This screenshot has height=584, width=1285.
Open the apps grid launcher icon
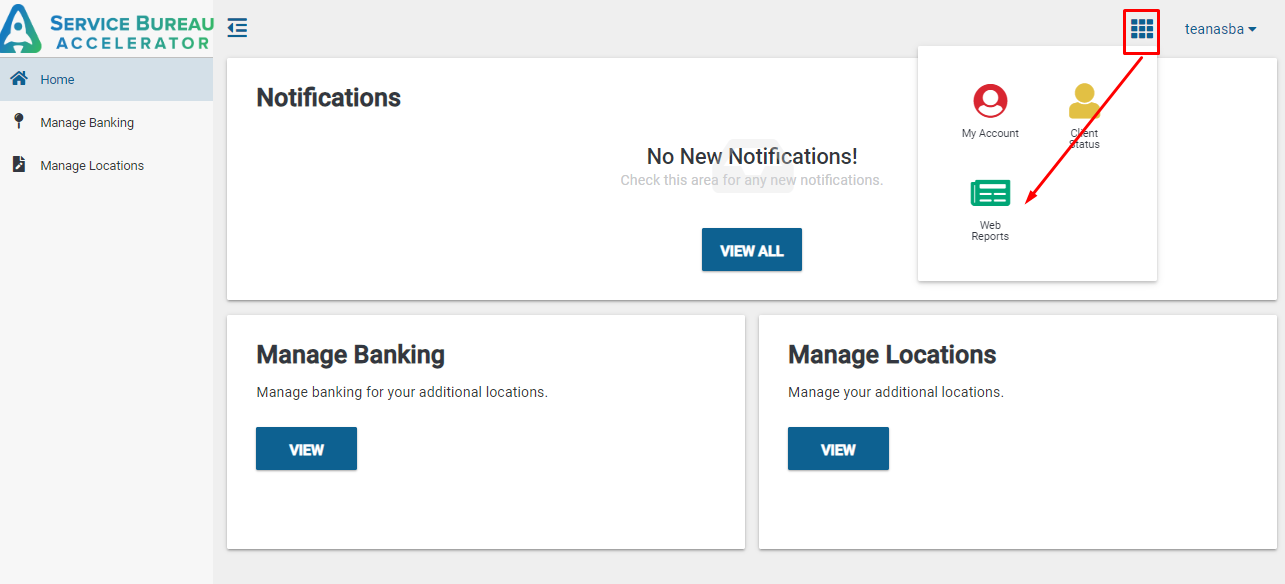pos(1141,29)
